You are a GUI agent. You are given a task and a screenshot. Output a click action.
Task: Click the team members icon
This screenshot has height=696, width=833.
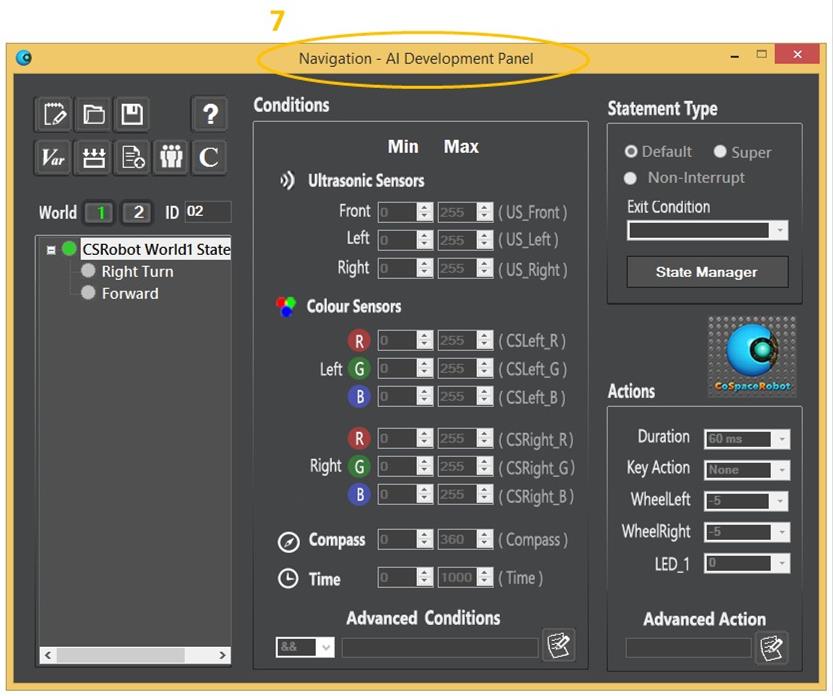click(170, 157)
